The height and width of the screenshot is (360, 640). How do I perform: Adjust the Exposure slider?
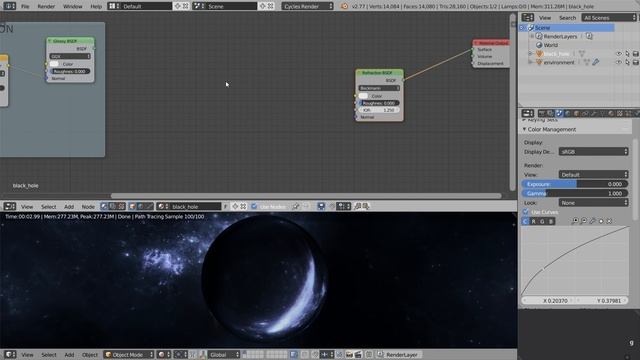click(x=575, y=184)
